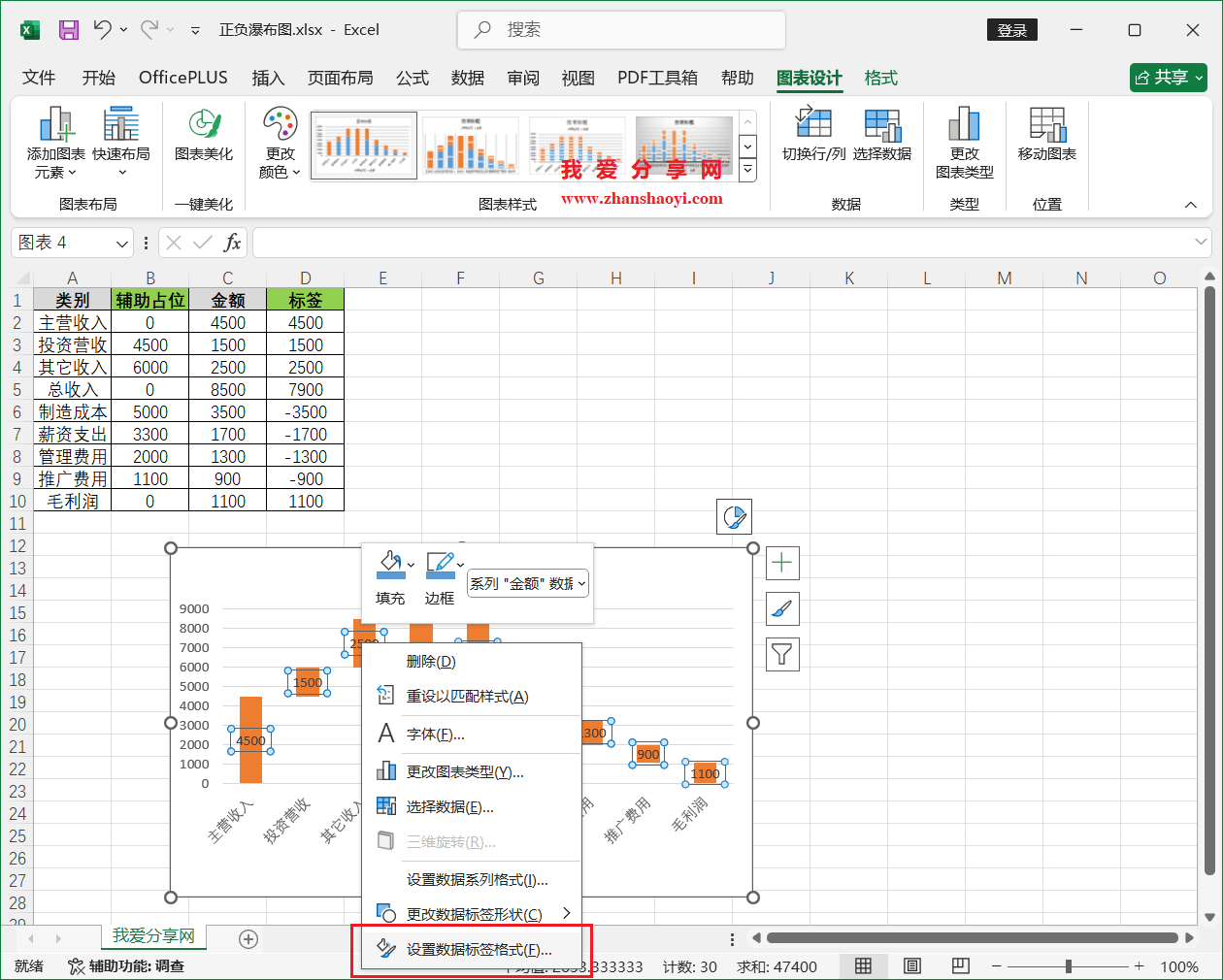Open the Chart Filters funnel icon
Viewport: 1223px width, 980px height.
pos(782,654)
